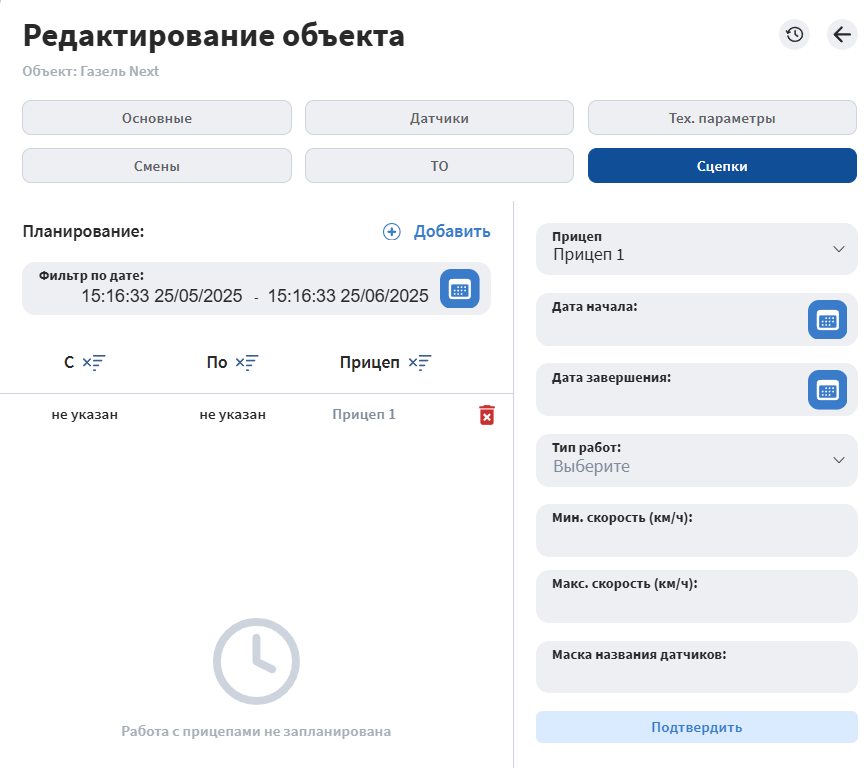867x768 pixels.
Task: Expand the Прицеп dropdown
Action: point(838,249)
